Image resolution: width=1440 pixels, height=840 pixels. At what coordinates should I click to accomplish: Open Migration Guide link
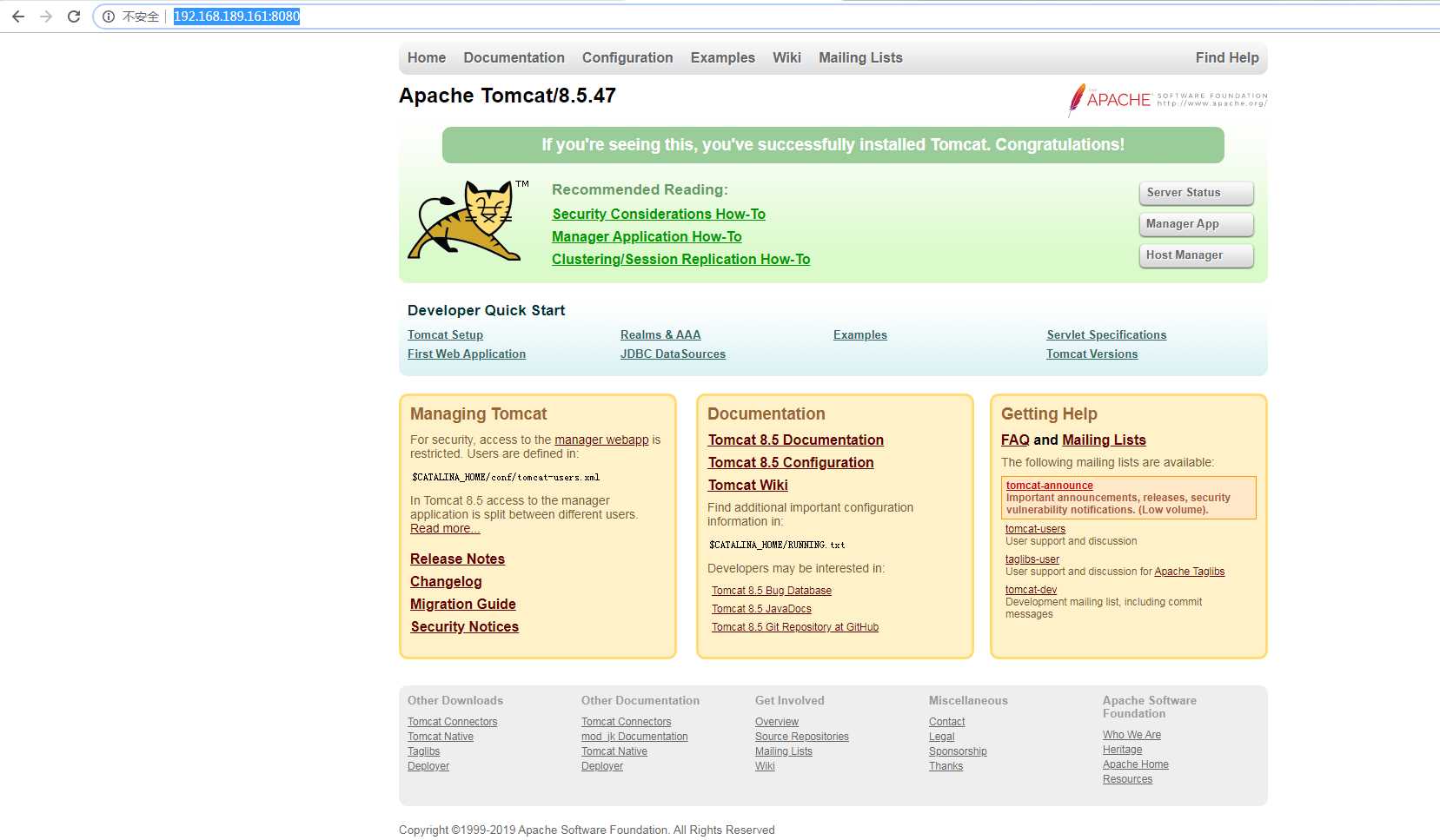(x=463, y=604)
